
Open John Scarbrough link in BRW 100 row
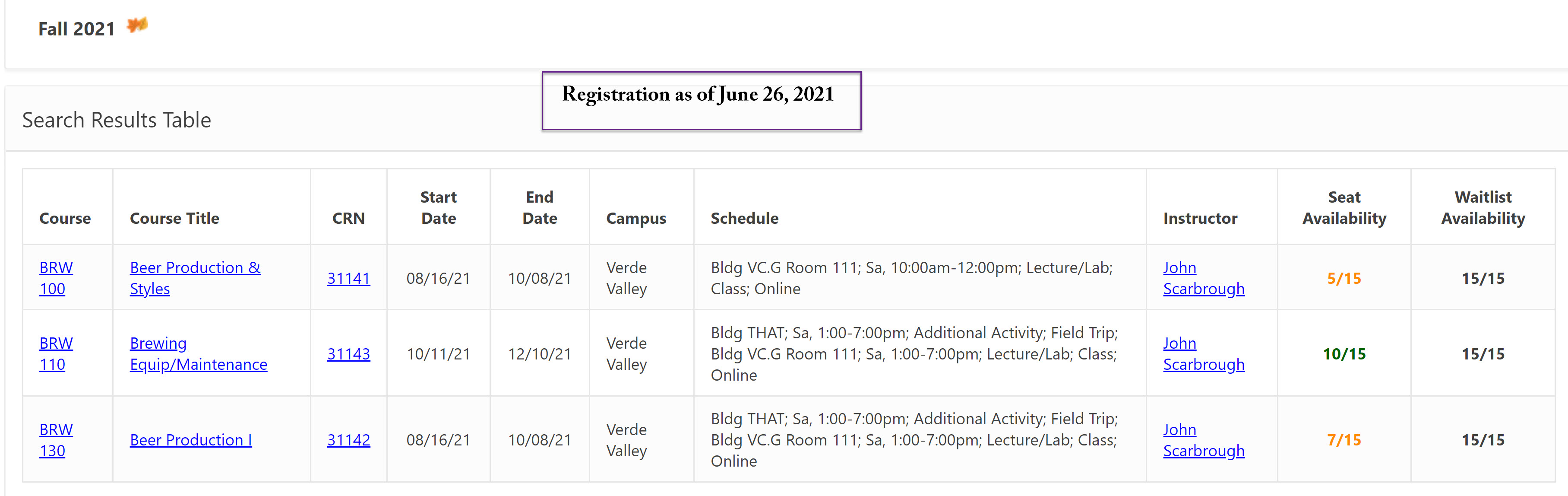(x=1203, y=278)
